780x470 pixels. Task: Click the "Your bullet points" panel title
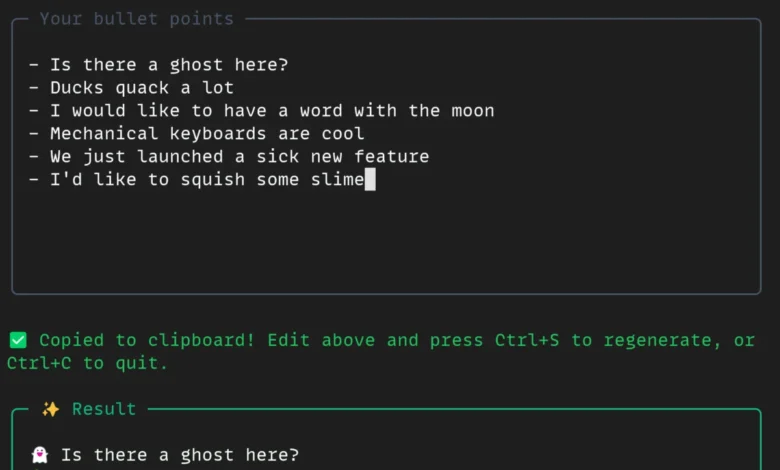point(136,19)
